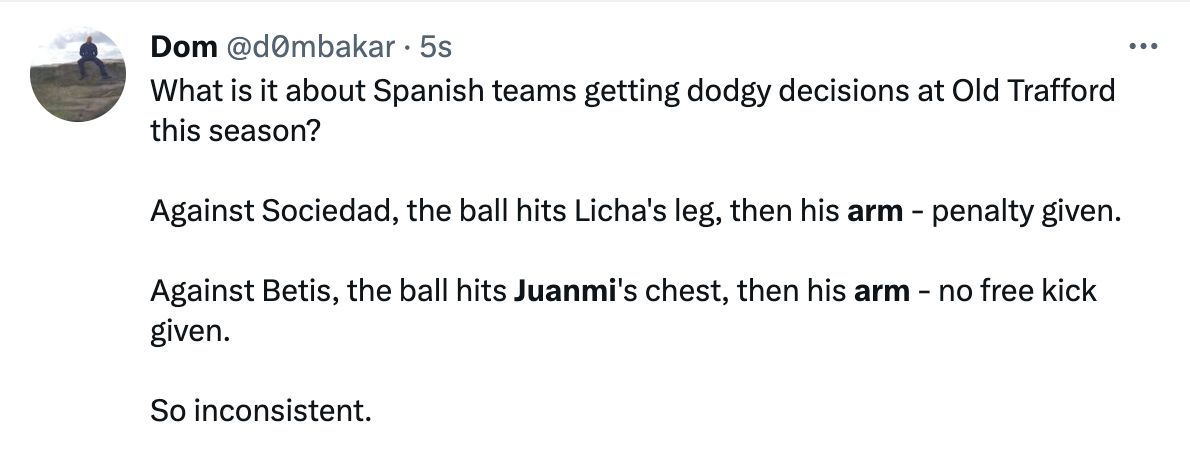This screenshot has width=1190, height=450.
Task: Click the phrase "penalty given."
Action: coord(1019,212)
